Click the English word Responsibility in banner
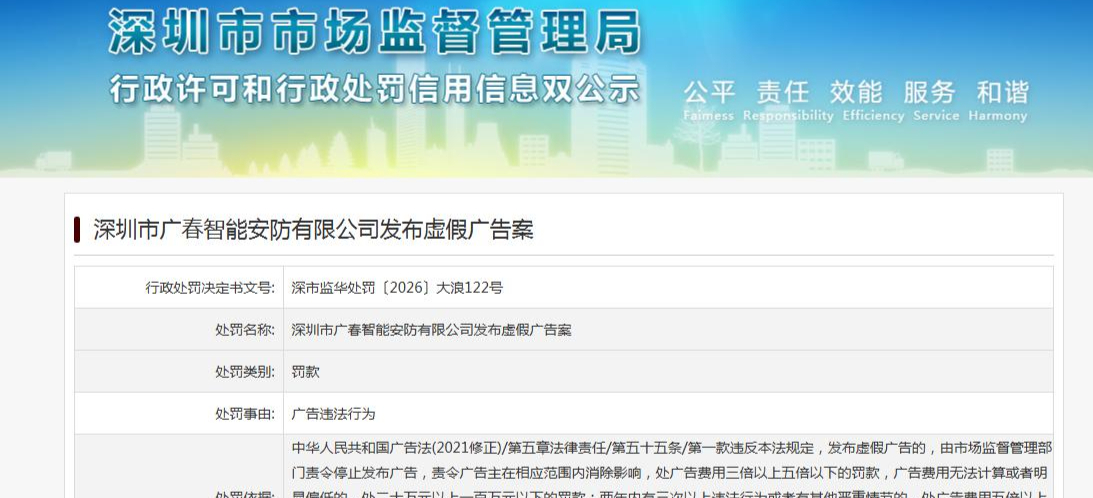 [x=788, y=116]
